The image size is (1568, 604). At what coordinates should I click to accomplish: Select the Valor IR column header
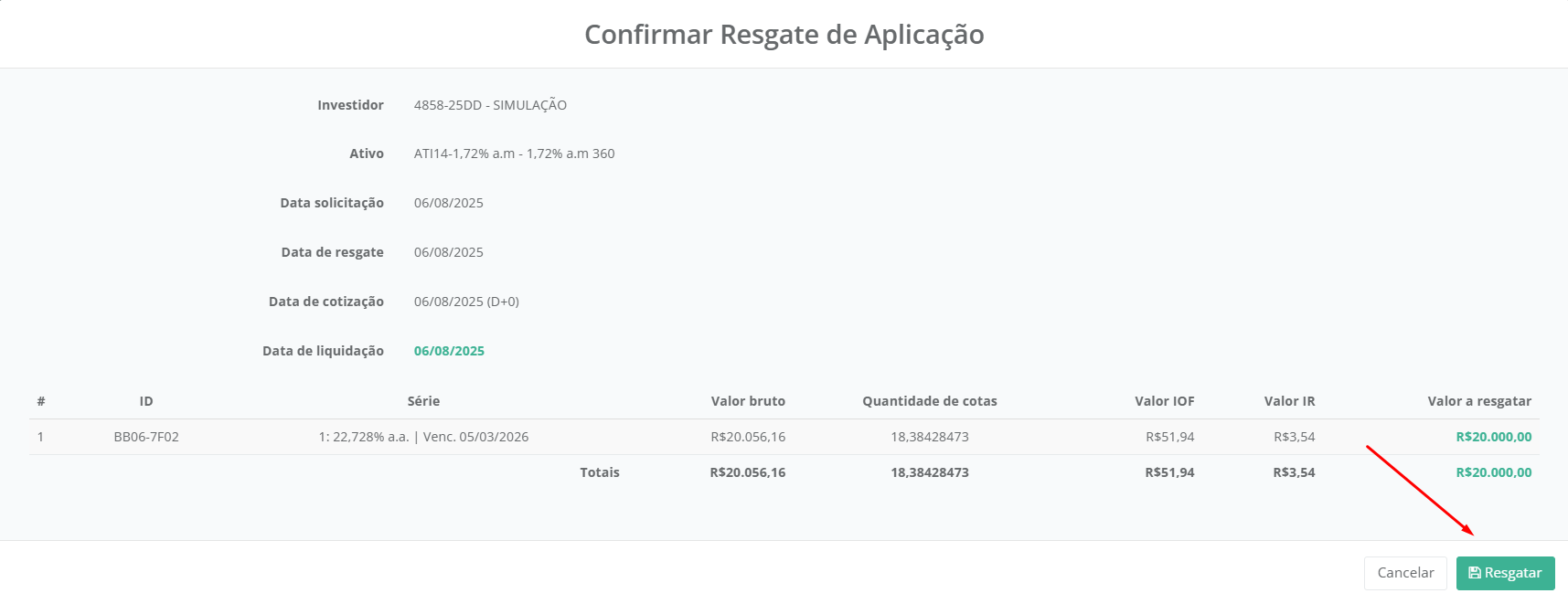pyautogui.click(x=1289, y=401)
